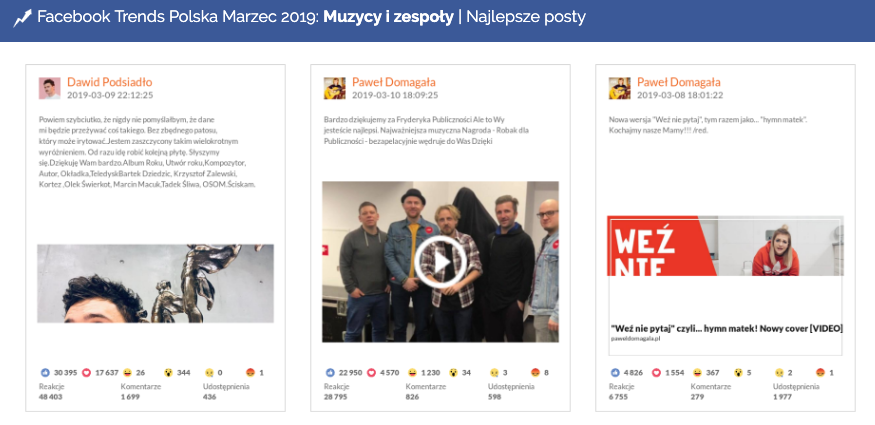Click the wow icon showing 344

[x=169, y=373]
